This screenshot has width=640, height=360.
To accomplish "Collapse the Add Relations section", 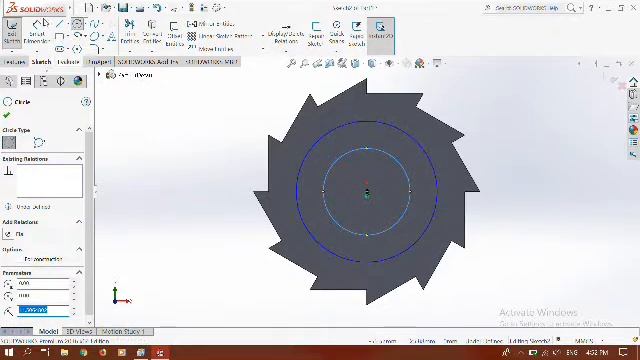I will (x=79, y=222).
